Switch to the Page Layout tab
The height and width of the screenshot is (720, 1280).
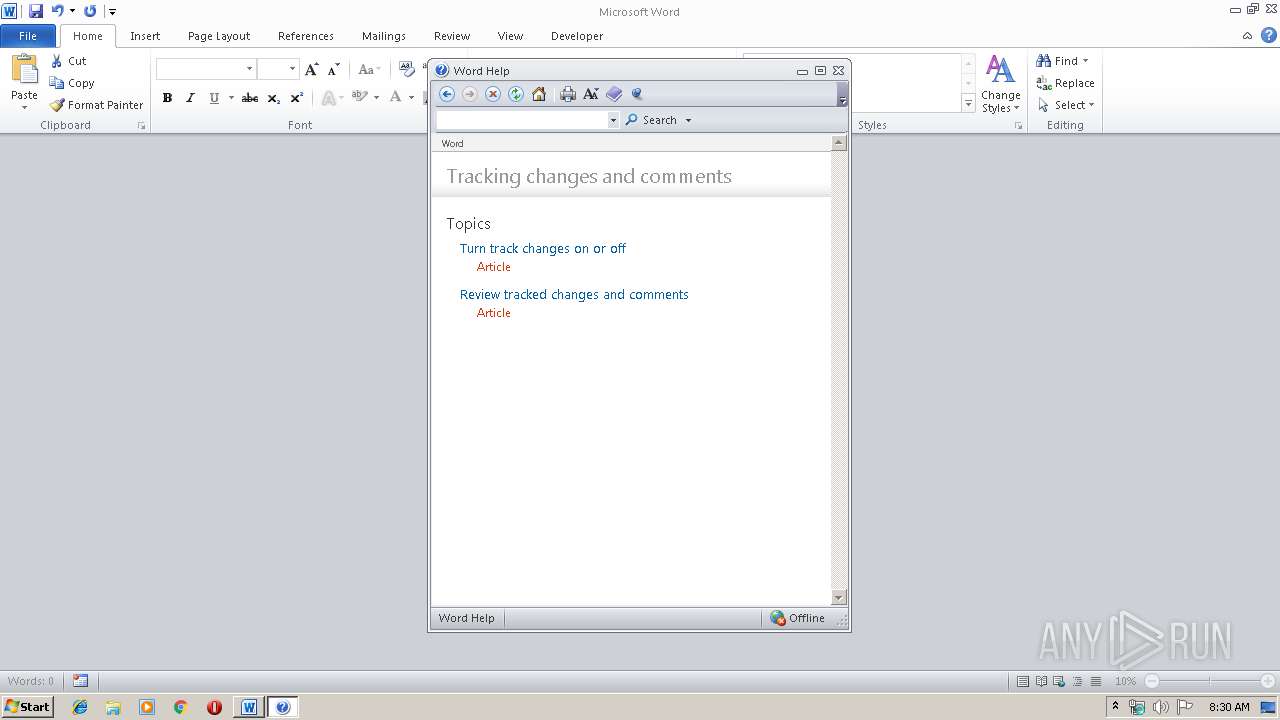click(219, 36)
